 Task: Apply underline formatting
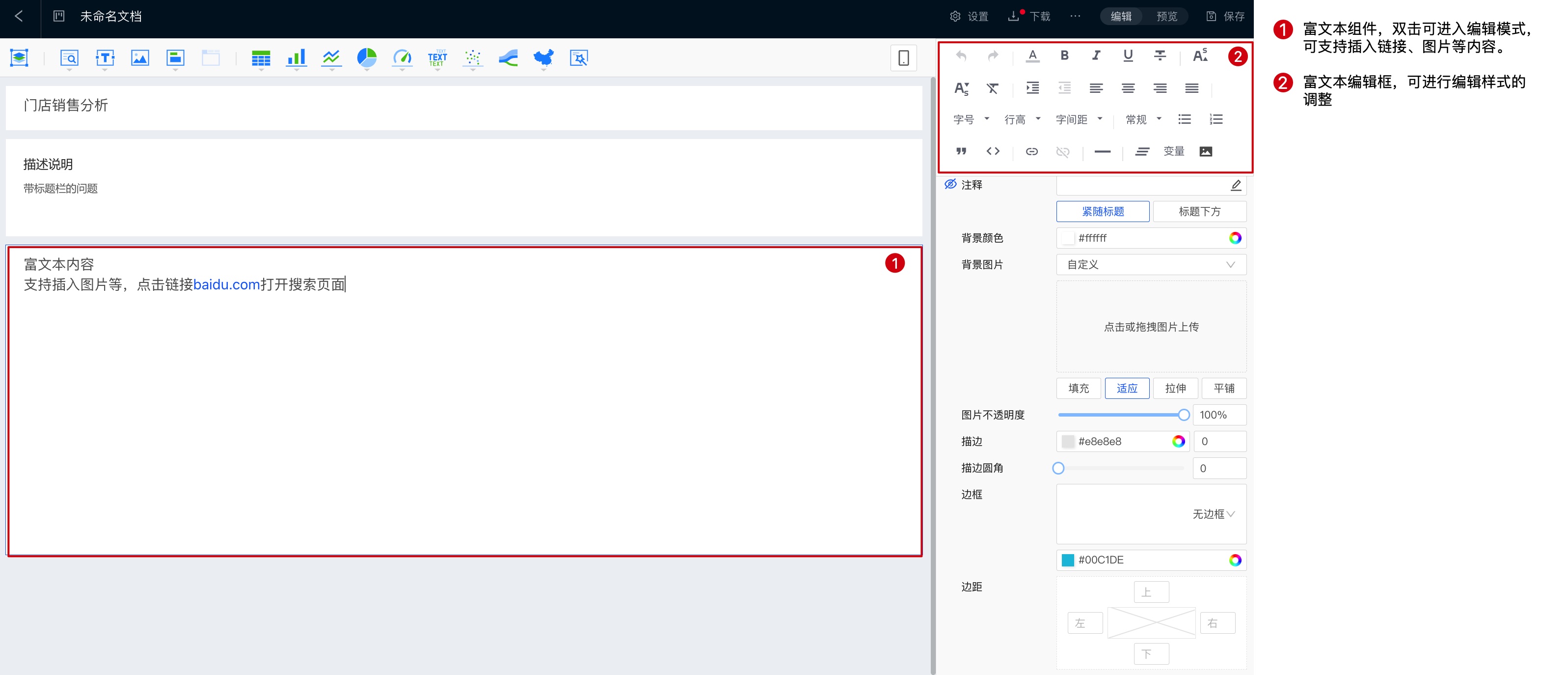1128,56
